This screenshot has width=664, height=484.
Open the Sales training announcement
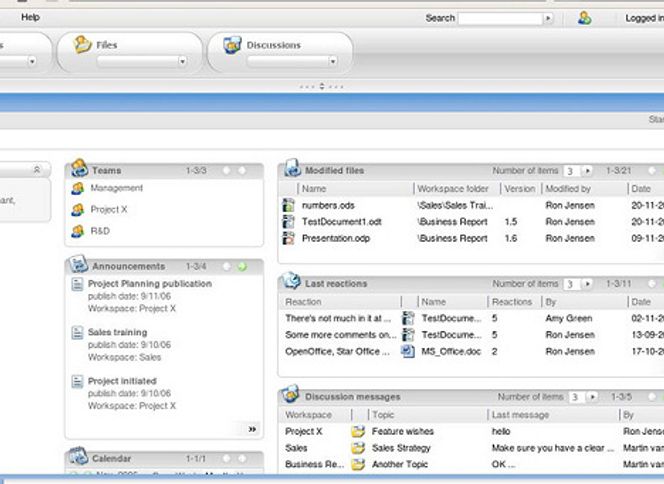[x=118, y=332]
